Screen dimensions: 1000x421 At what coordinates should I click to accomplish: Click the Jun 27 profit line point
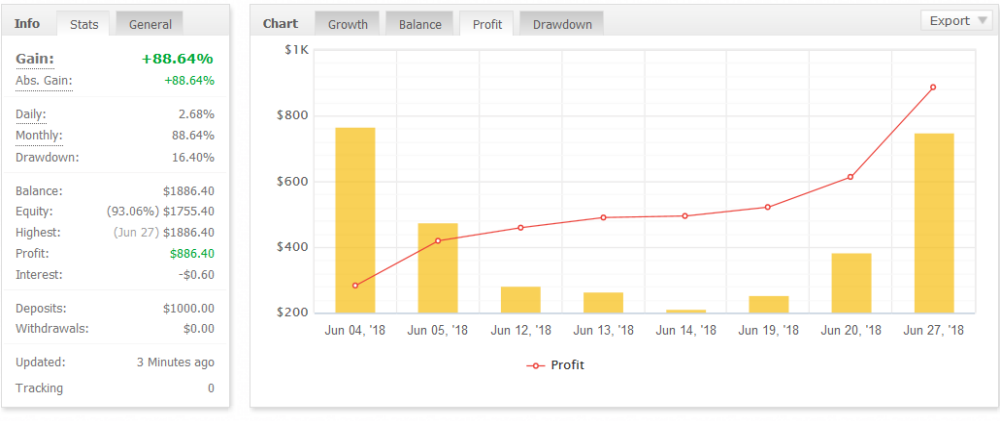point(933,87)
